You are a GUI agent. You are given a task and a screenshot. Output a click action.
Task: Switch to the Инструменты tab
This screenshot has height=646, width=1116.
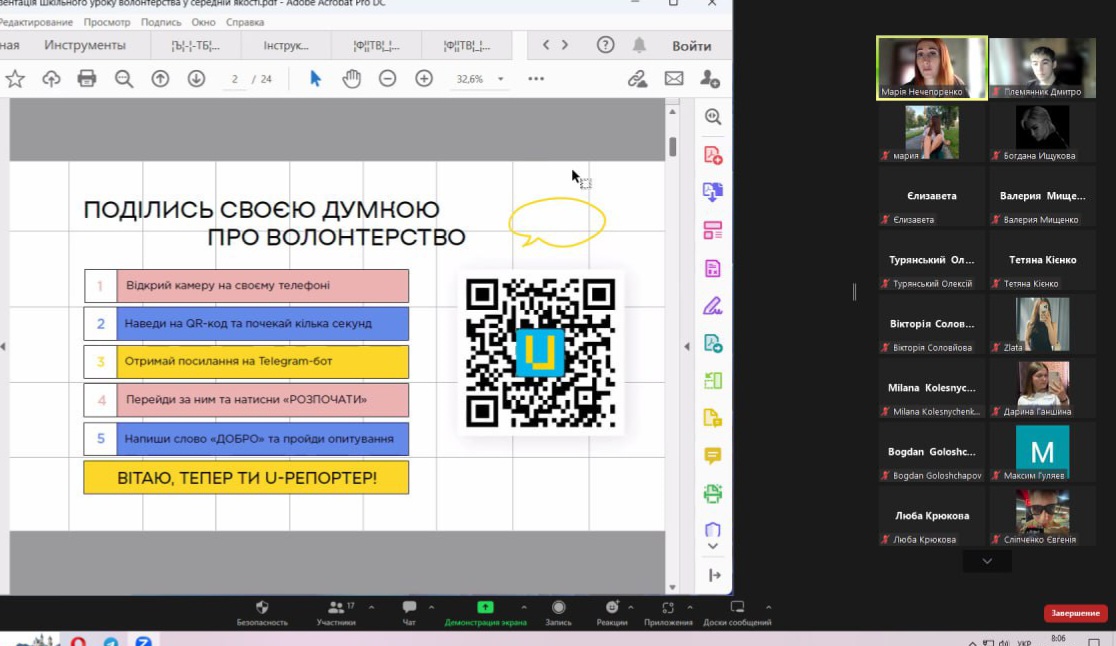(x=85, y=45)
